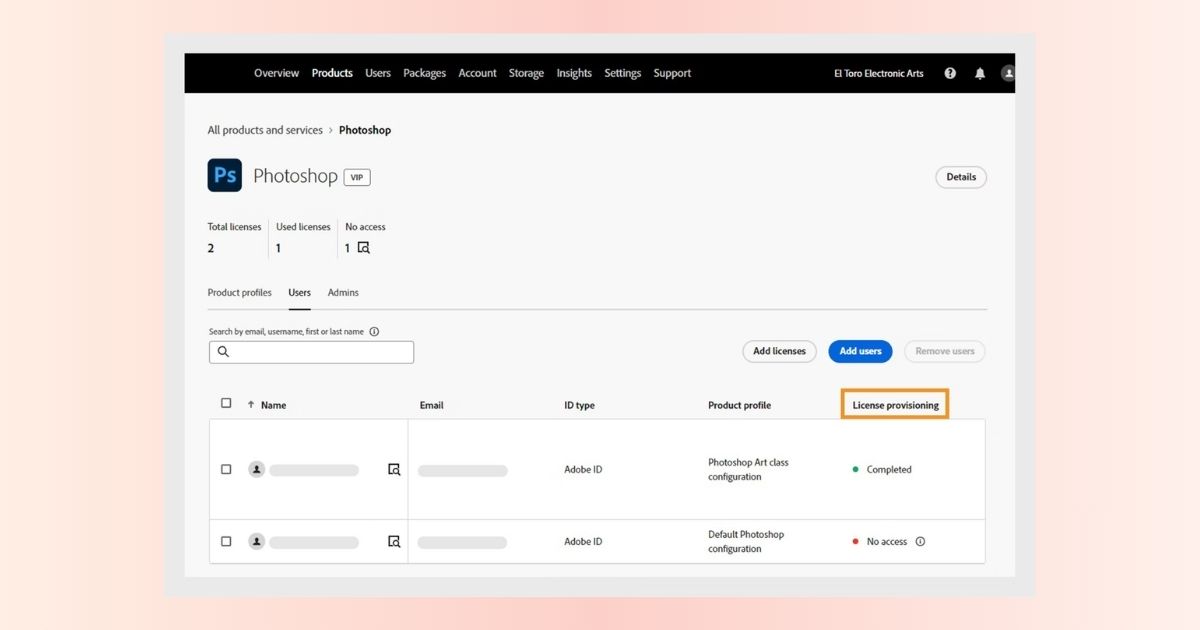Open Support in top navigation
This screenshot has width=1200, height=630.
coord(672,73)
